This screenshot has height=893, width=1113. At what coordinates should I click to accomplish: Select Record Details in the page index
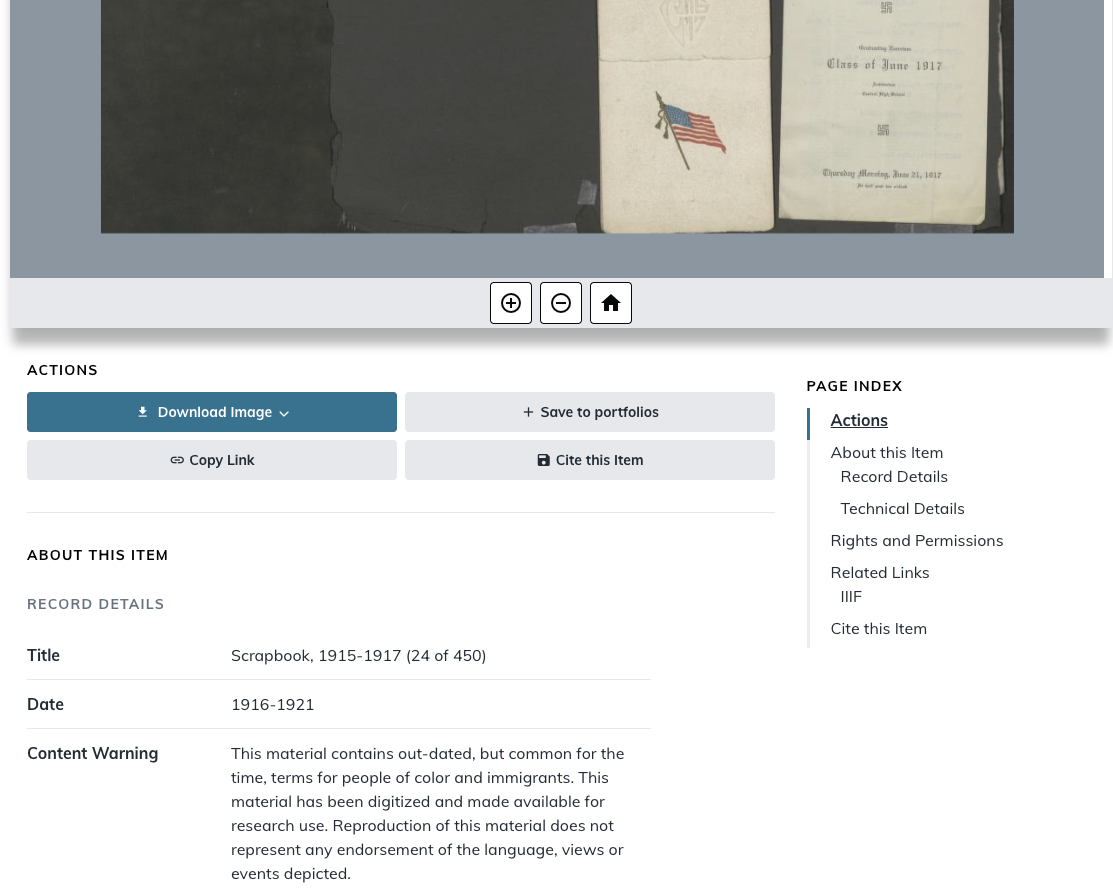pos(894,476)
